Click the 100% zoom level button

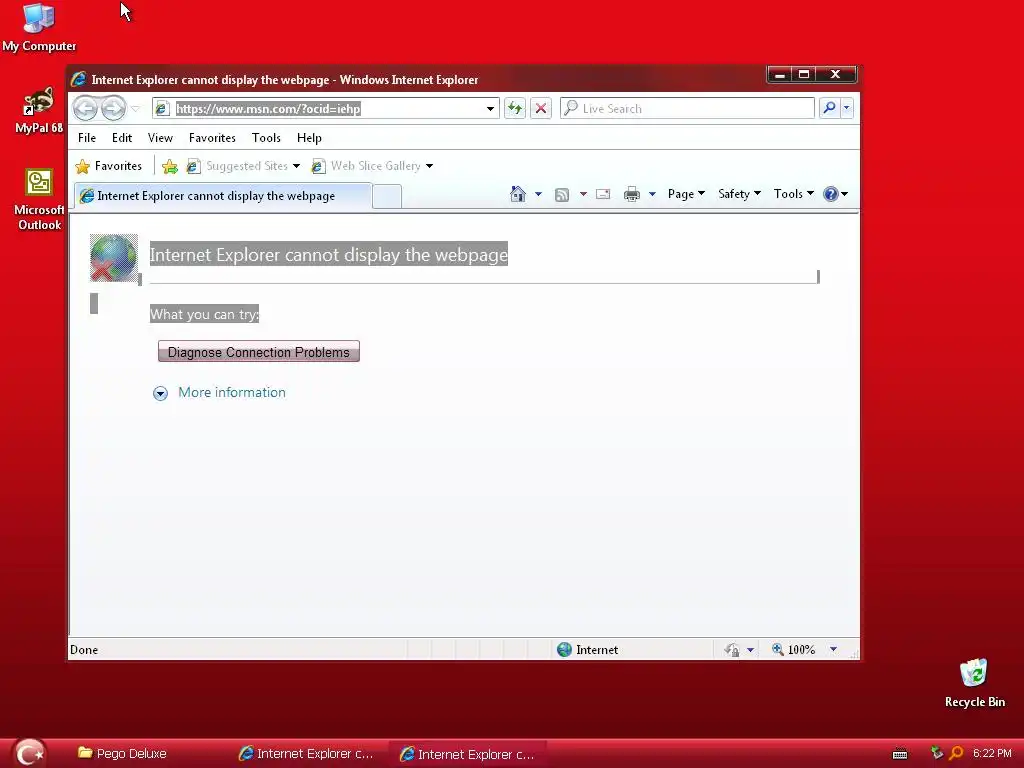[793, 650]
